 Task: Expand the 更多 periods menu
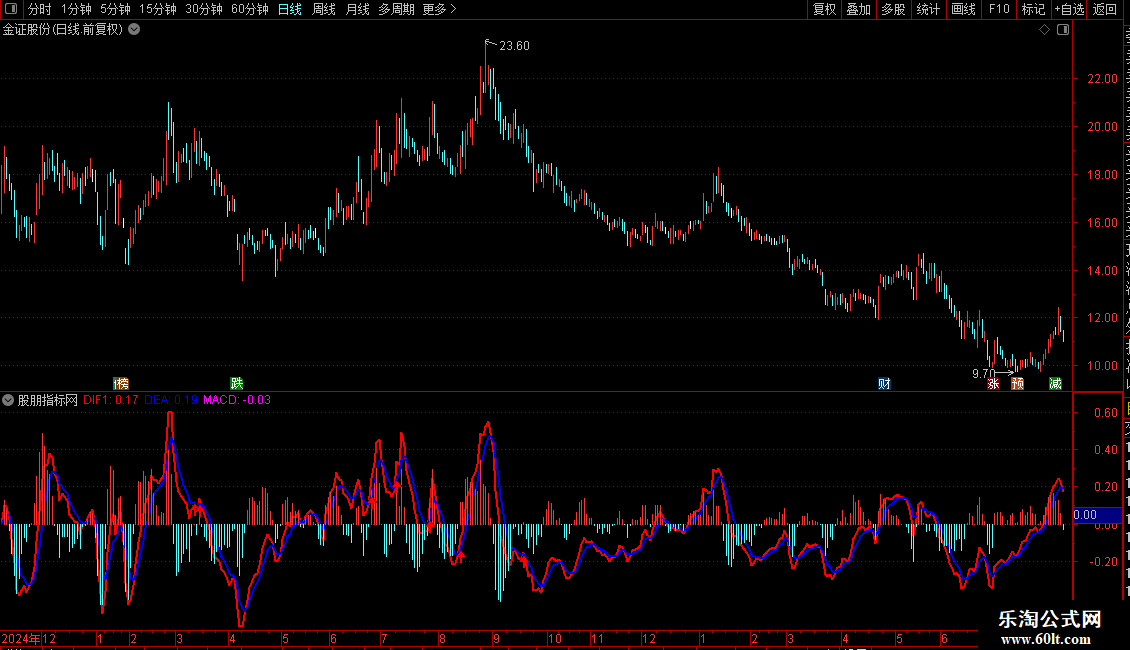tap(440, 9)
